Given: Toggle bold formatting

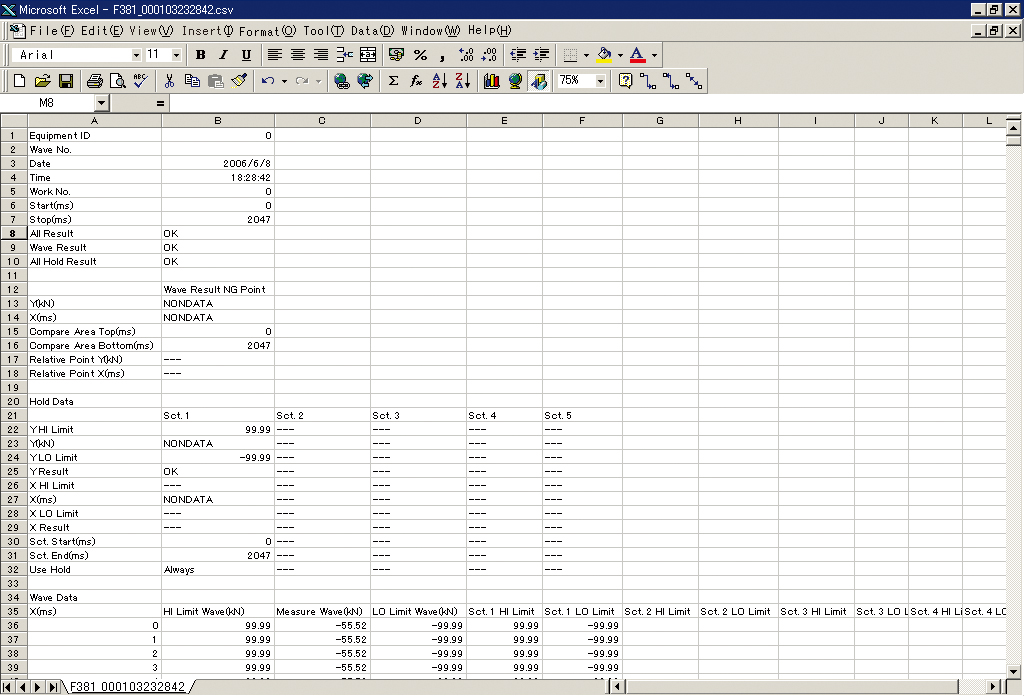Looking at the screenshot, I should 200,55.
